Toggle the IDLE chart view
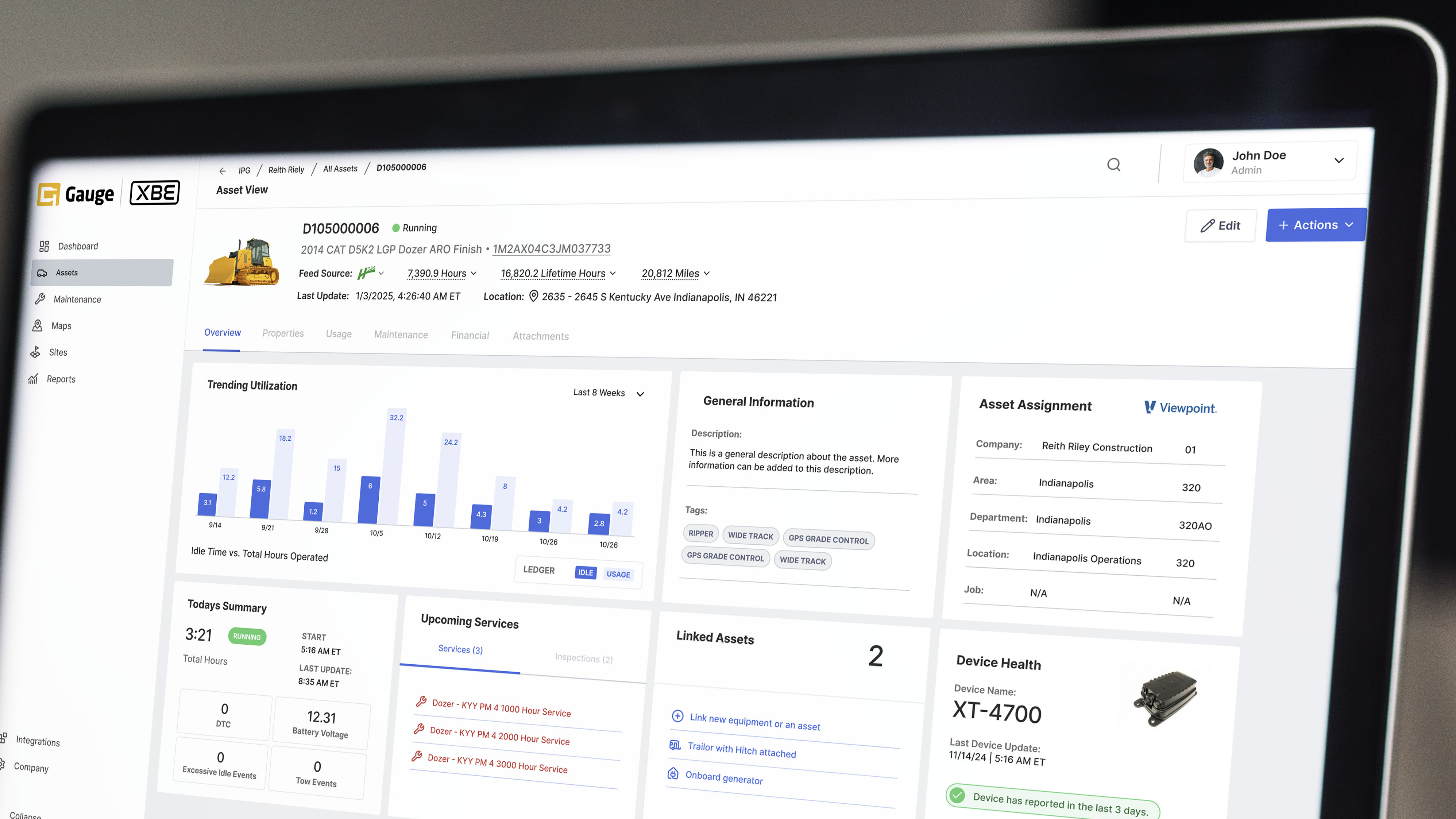This screenshot has height=819, width=1456. pyautogui.click(x=586, y=572)
